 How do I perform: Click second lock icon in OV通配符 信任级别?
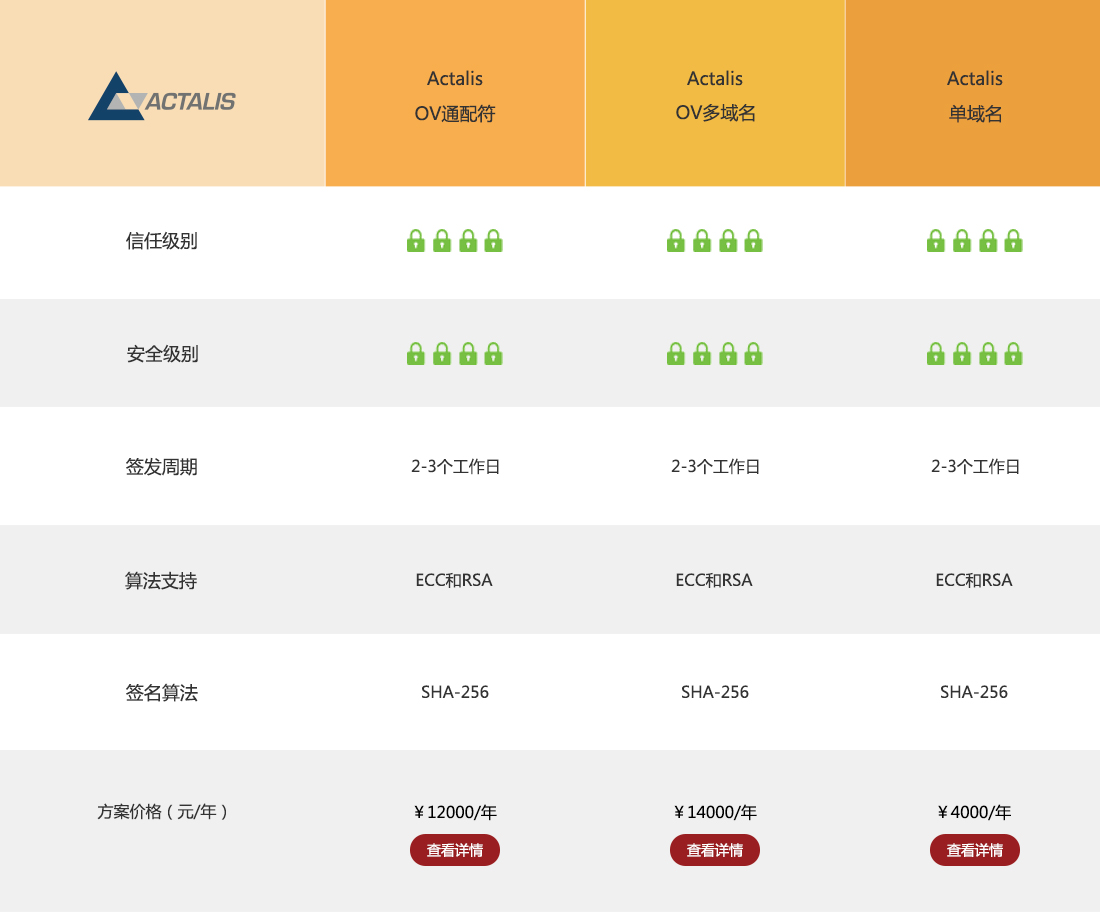(x=442, y=241)
